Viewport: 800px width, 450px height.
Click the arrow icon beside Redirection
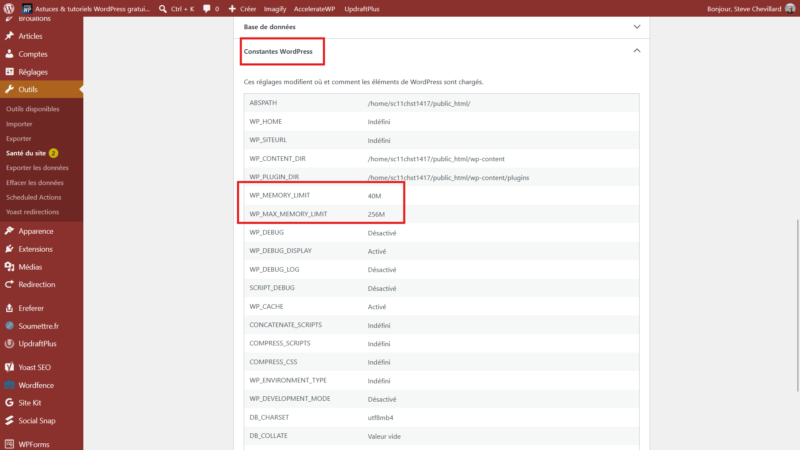coord(9,284)
